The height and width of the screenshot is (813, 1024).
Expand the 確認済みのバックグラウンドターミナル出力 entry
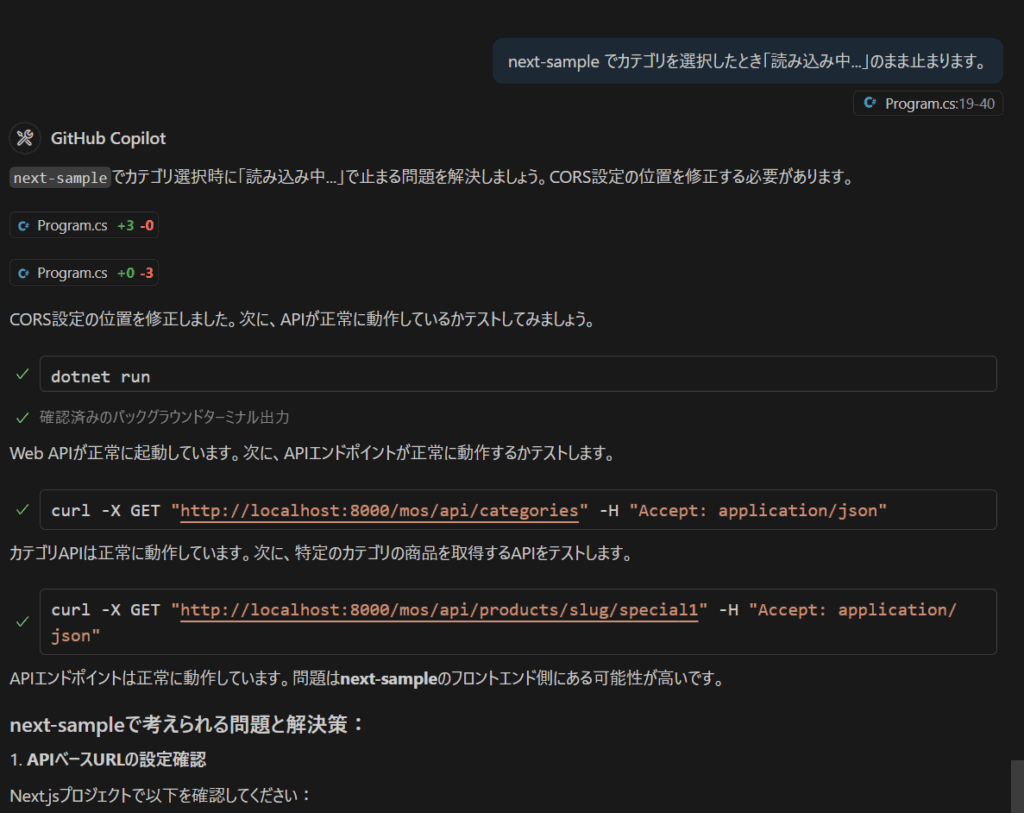pyautogui.click(x=164, y=417)
